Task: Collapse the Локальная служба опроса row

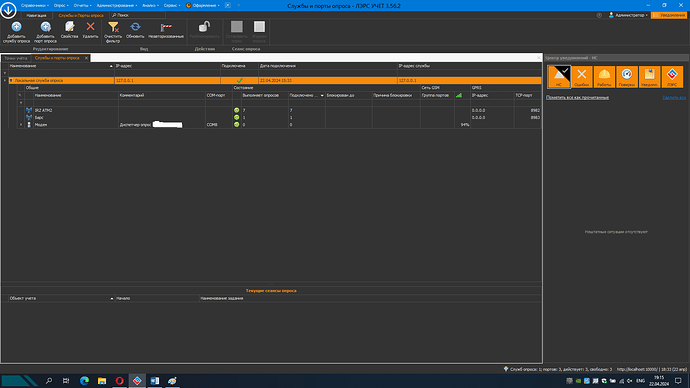Action: (5, 81)
